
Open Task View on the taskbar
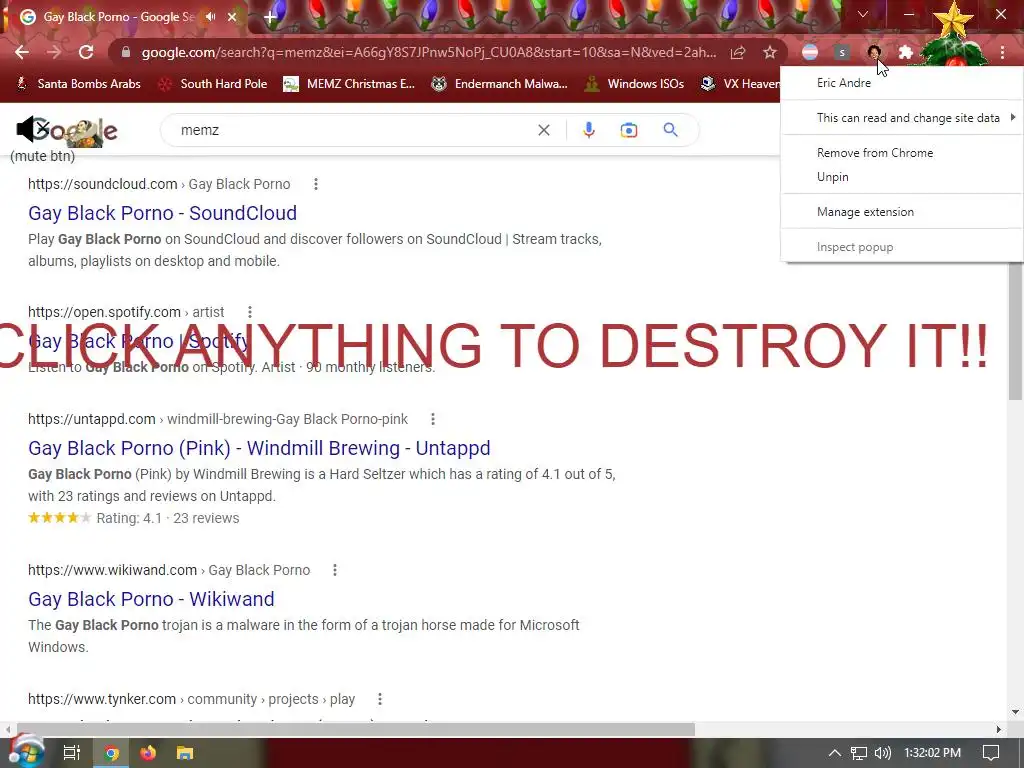click(x=71, y=753)
